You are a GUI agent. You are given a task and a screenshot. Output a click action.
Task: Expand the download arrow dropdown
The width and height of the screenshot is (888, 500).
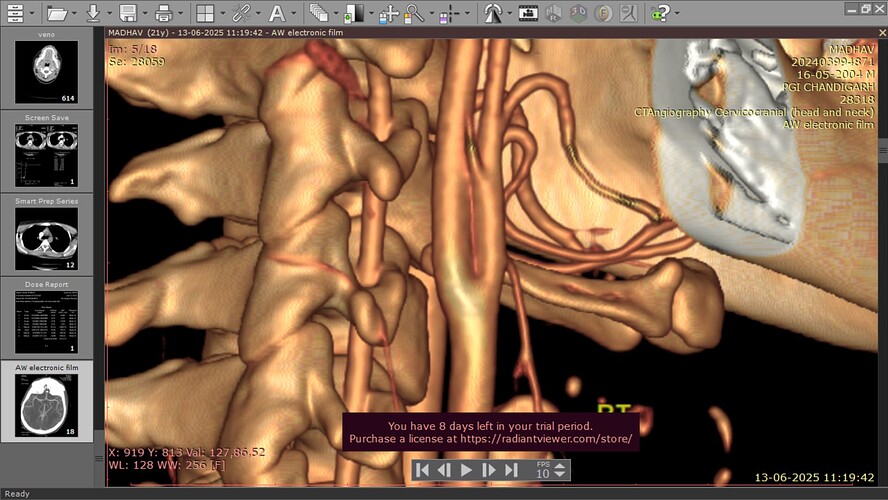pos(109,13)
